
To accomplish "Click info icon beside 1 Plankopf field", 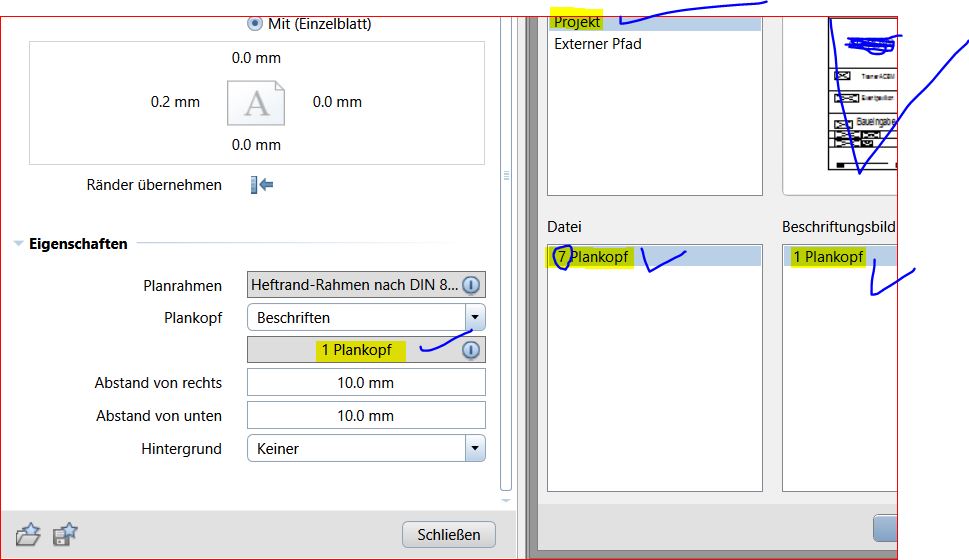I will coord(471,350).
